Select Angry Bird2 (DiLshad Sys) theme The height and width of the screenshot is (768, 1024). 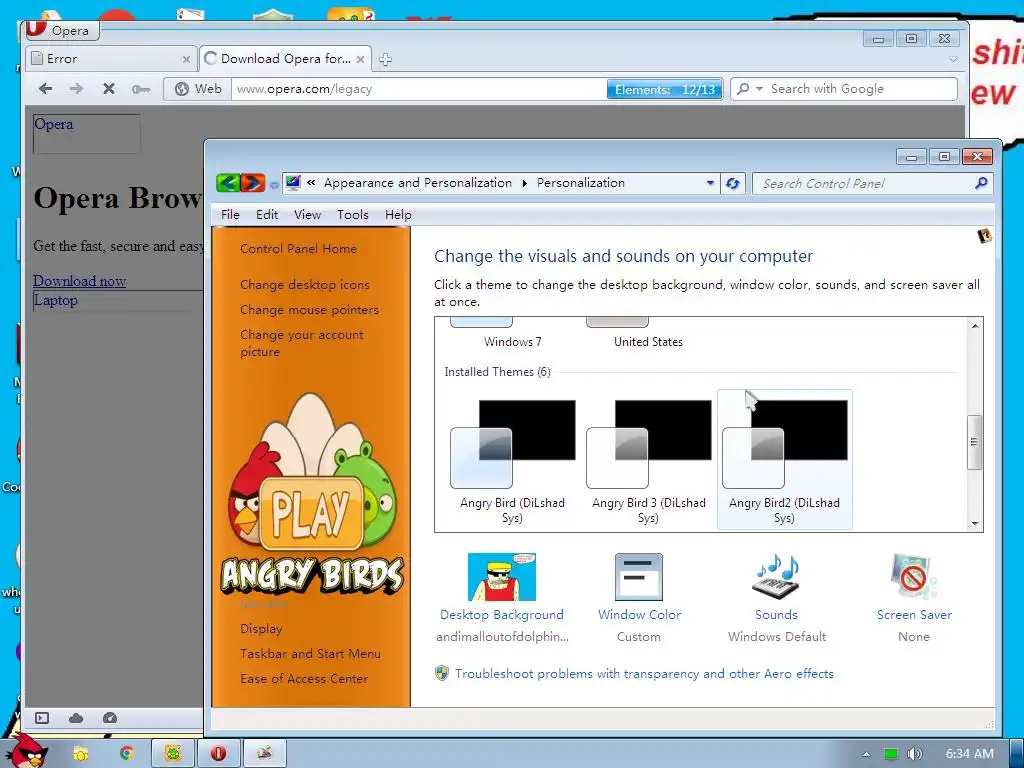(784, 460)
